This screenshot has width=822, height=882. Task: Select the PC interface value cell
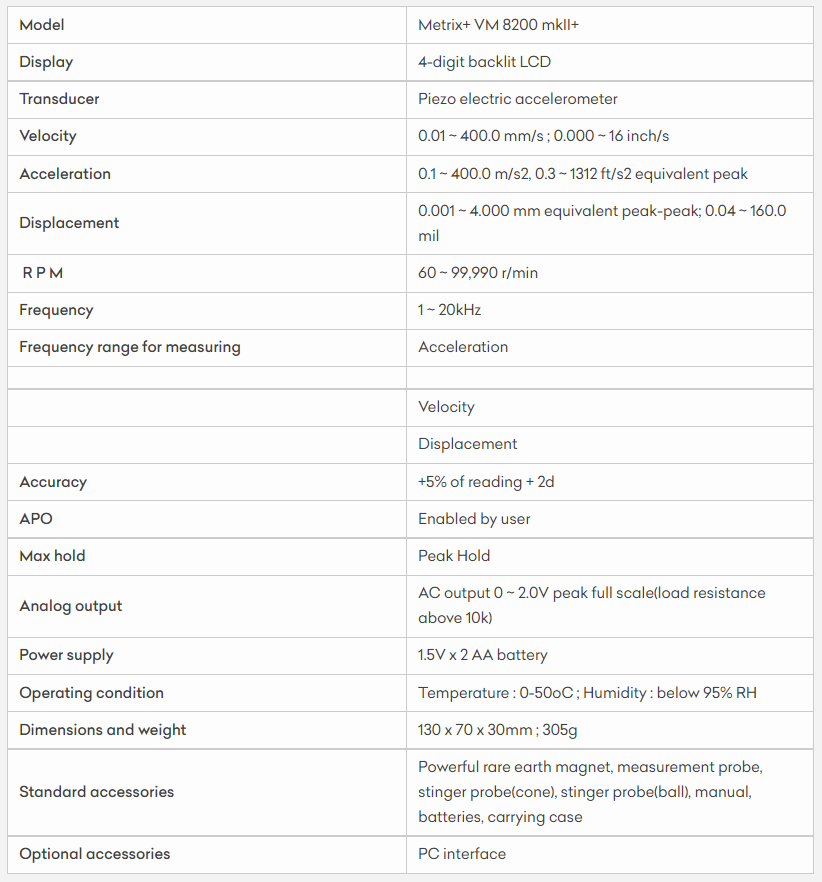(x=462, y=854)
